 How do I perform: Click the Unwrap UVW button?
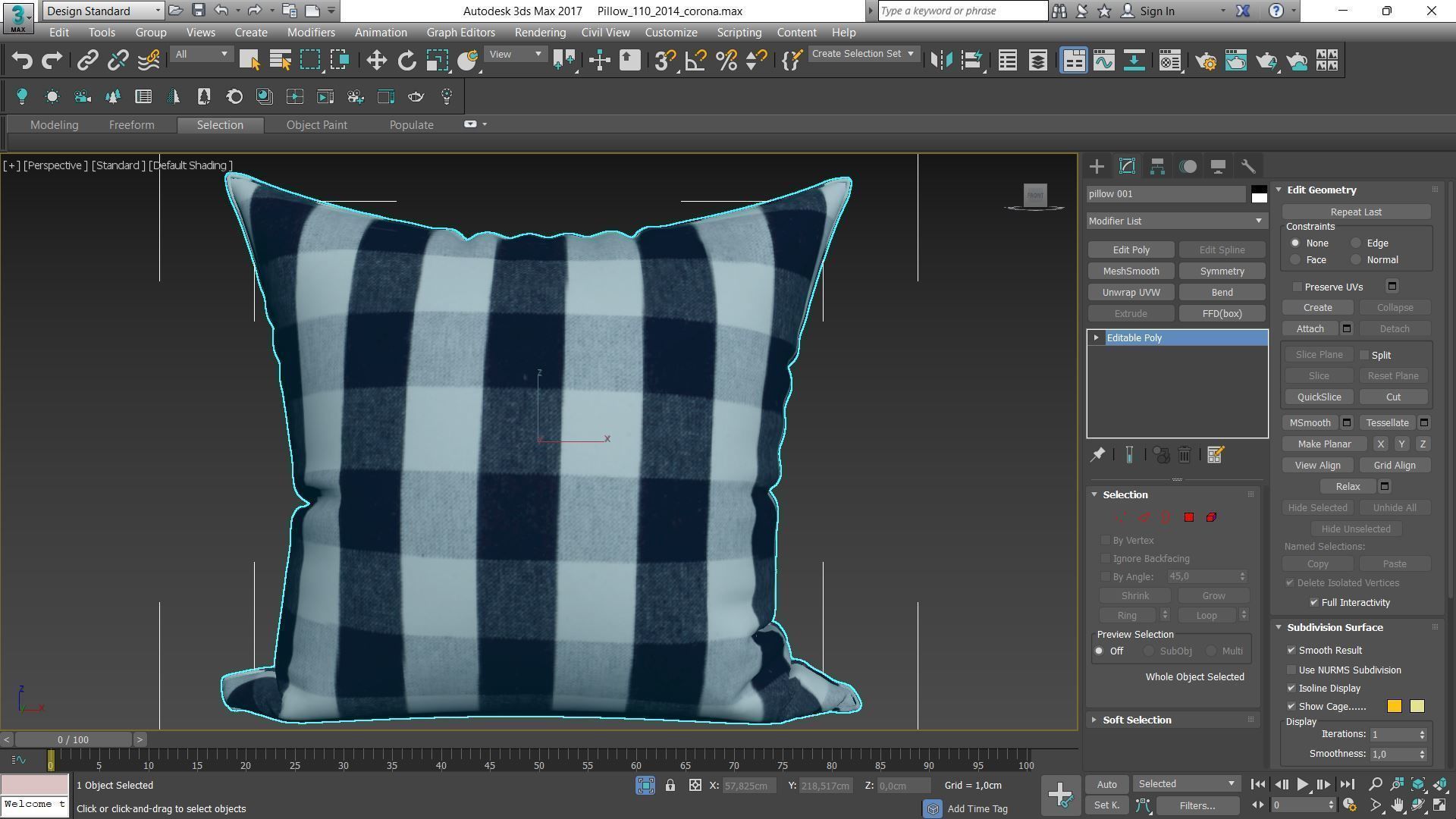(x=1131, y=293)
